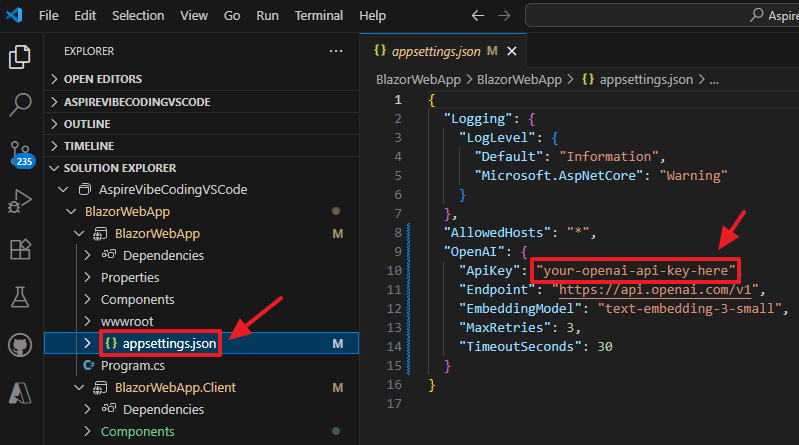Go forward with the right arrow
Image resolution: width=799 pixels, height=445 pixels.
click(504, 16)
